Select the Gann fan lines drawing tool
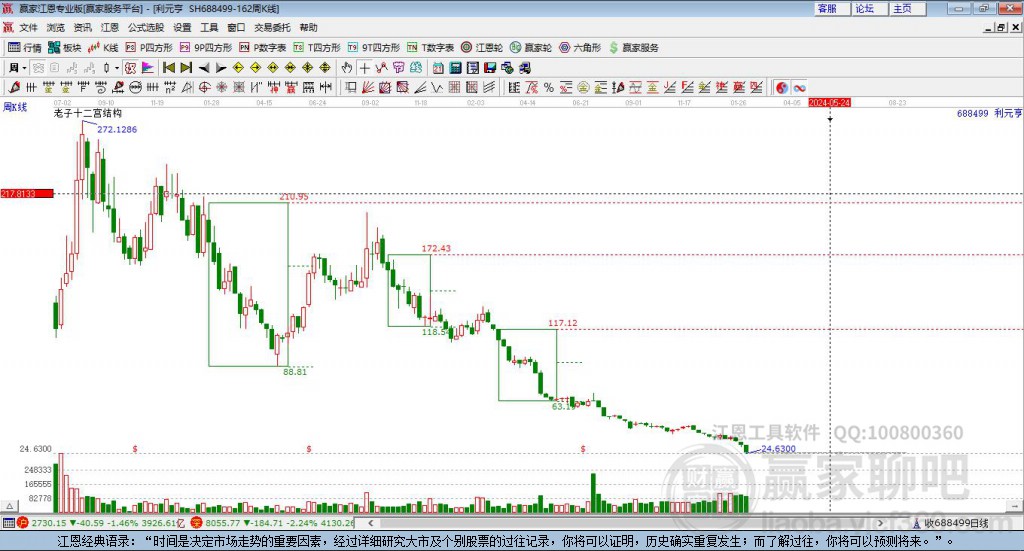 (x=368, y=87)
